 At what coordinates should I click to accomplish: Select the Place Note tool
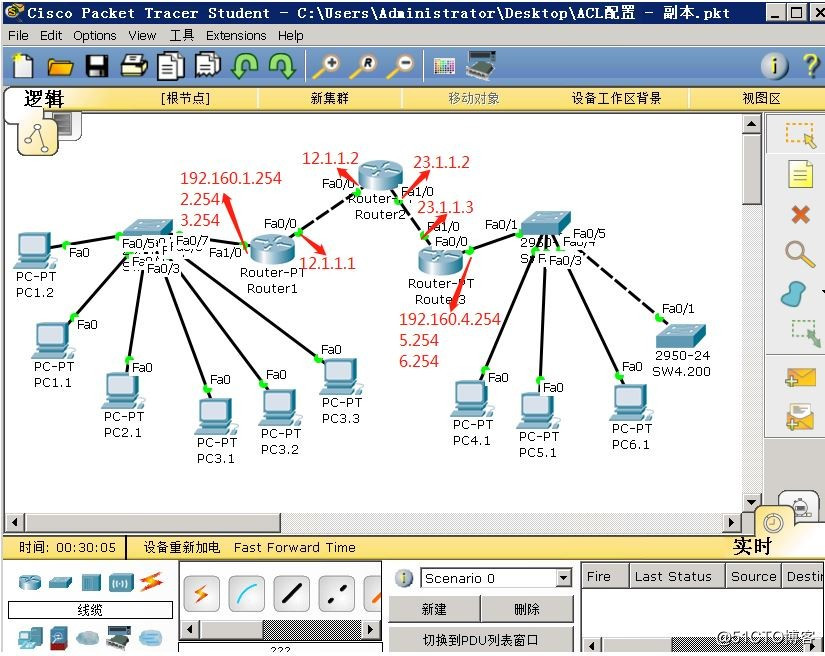[800, 175]
